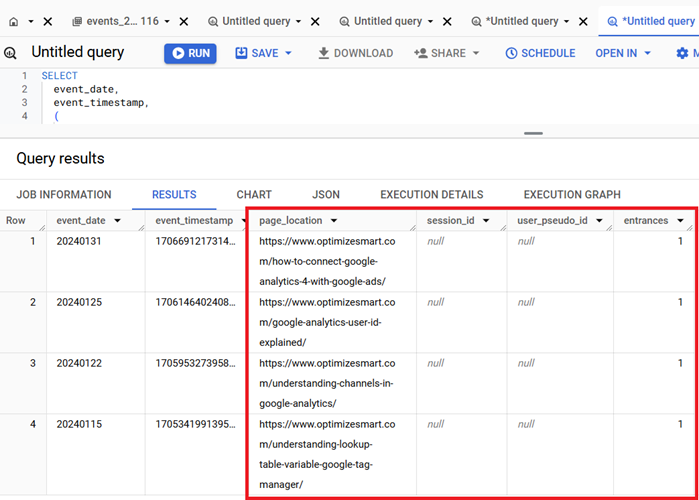Close the events_2... 116 tab
This screenshot has width=699, height=500.
[184, 21]
